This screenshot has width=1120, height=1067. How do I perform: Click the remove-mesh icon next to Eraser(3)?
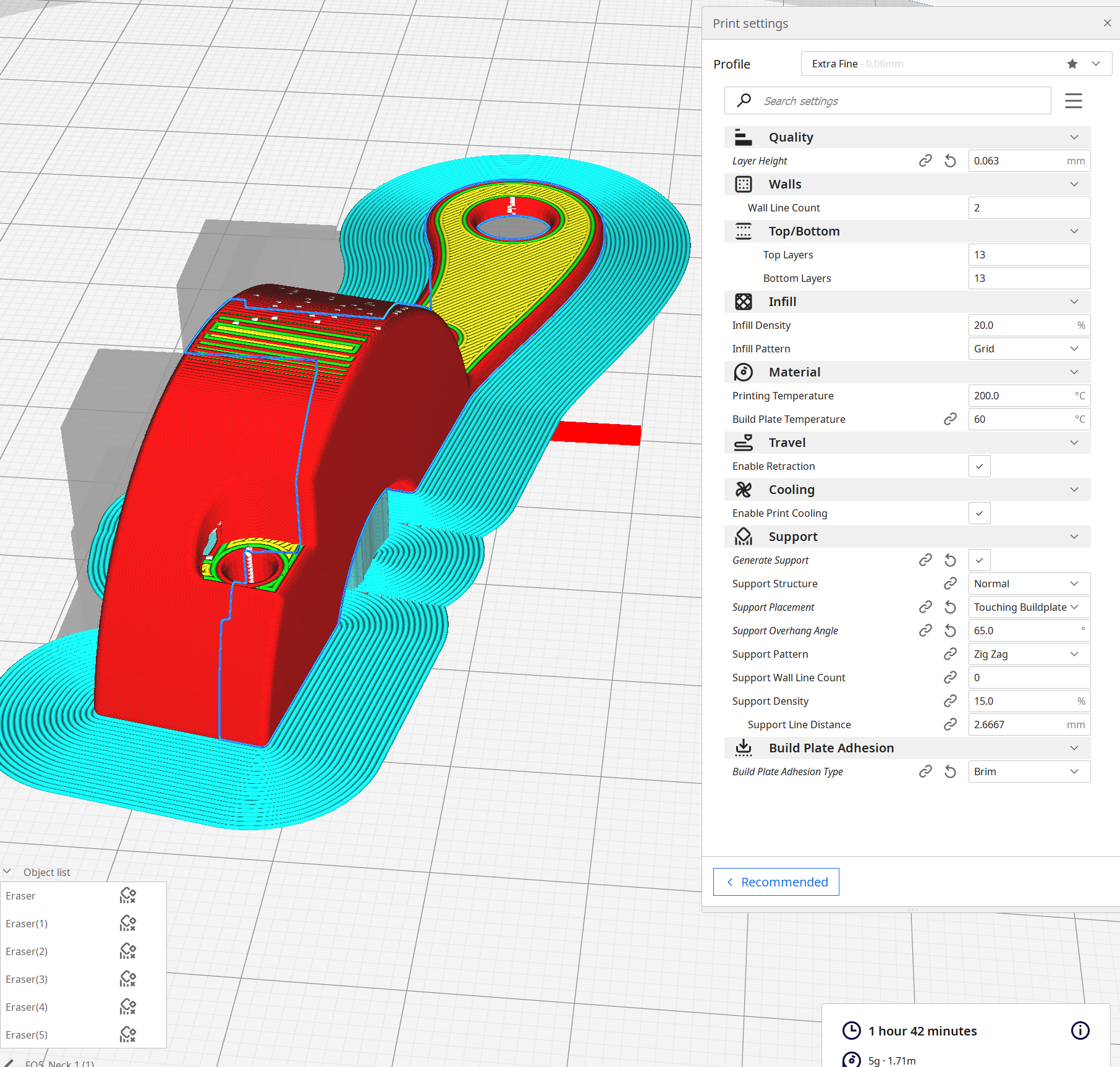tap(127, 979)
